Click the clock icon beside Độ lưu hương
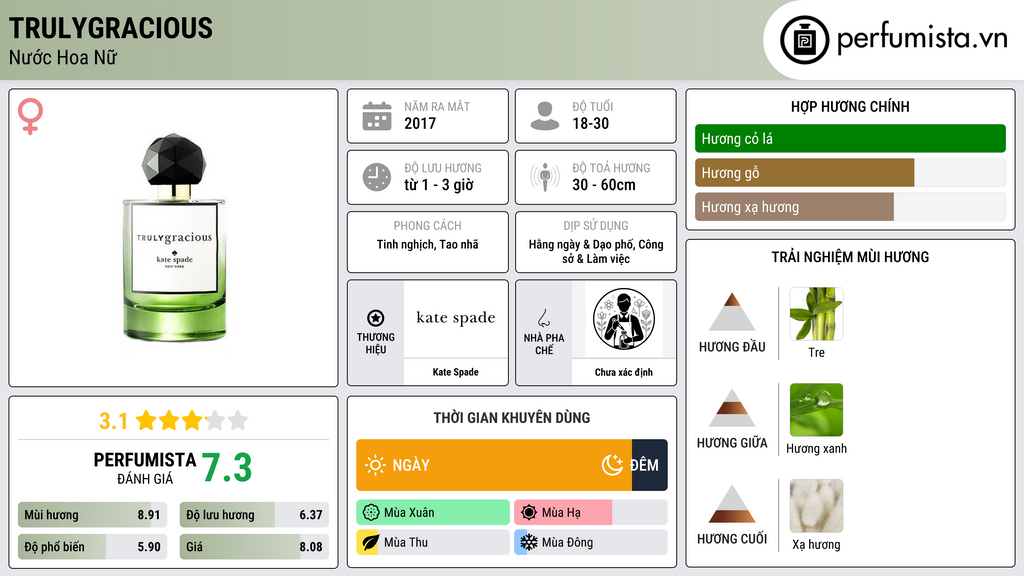 377,177
